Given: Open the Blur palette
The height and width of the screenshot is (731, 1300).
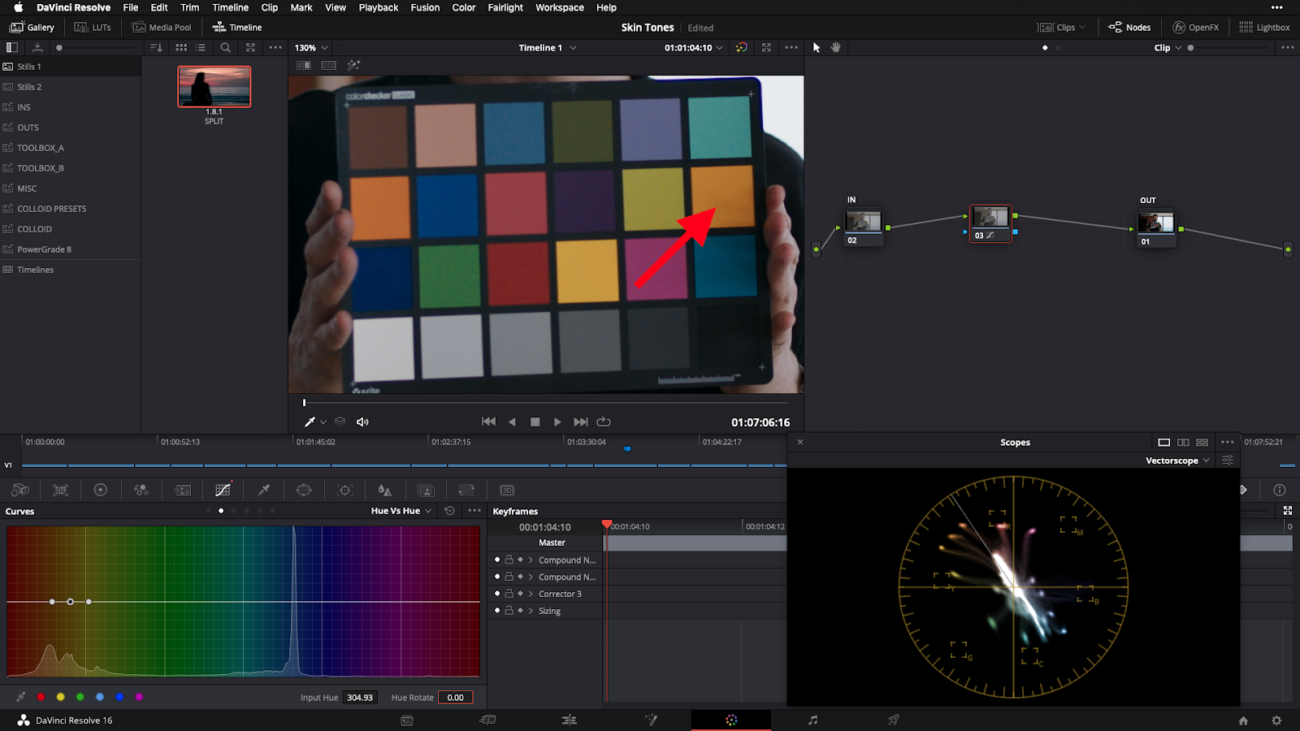Looking at the screenshot, I should click(x=385, y=490).
